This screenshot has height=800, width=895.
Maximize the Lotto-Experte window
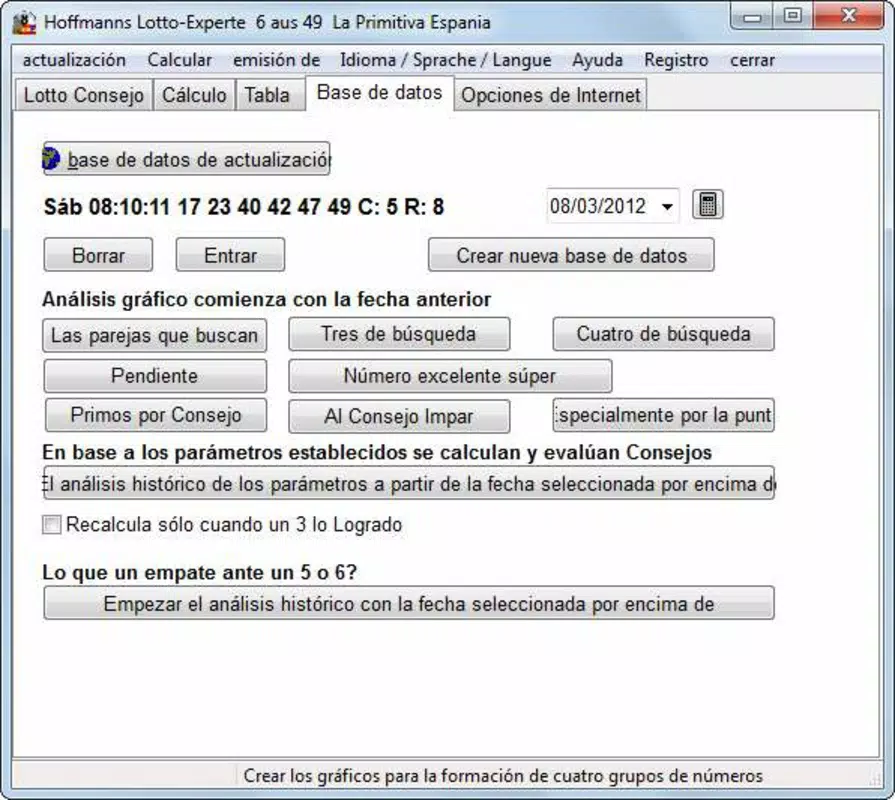792,16
